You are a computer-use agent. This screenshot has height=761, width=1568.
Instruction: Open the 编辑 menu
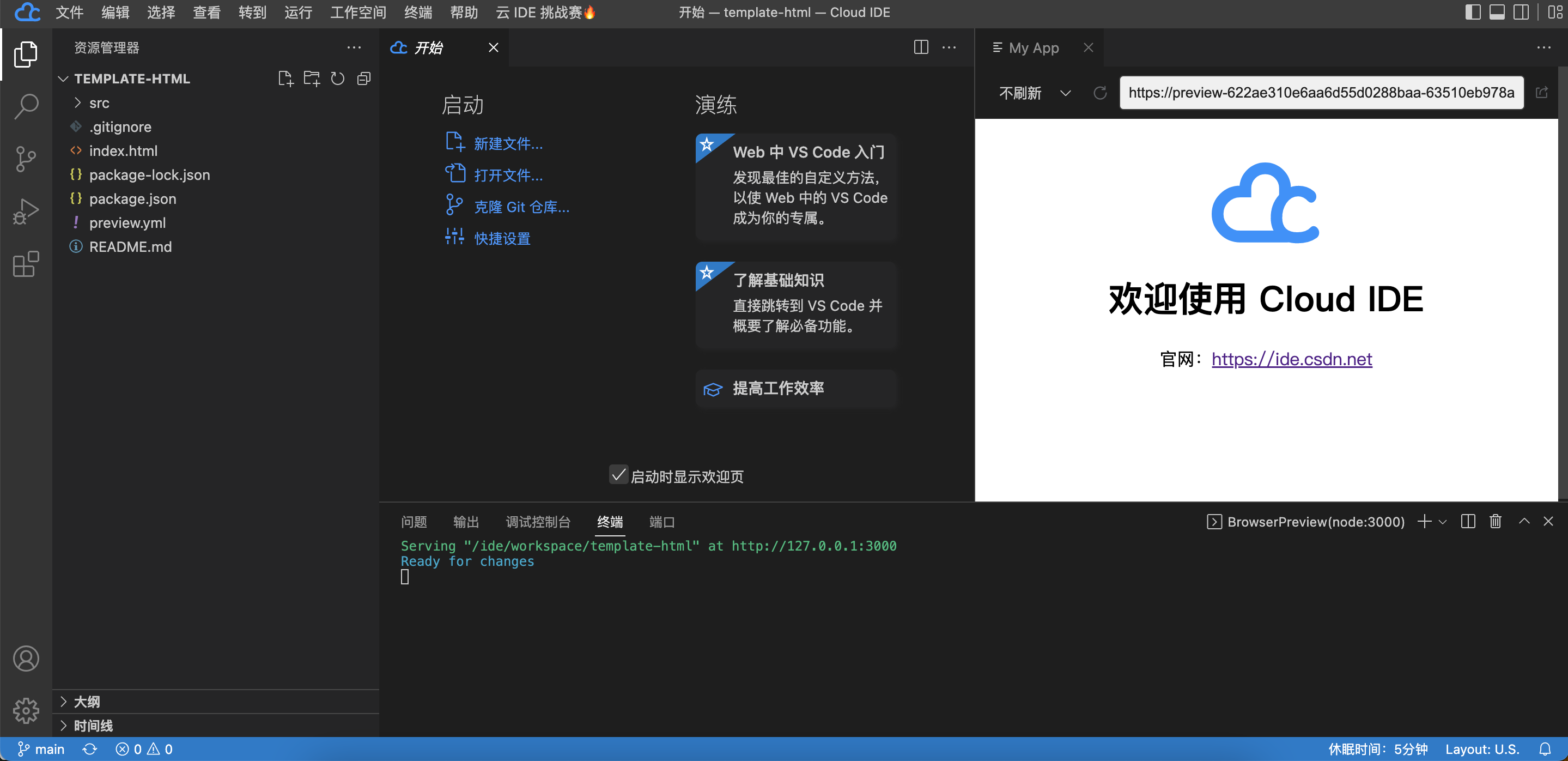coord(115,12)
